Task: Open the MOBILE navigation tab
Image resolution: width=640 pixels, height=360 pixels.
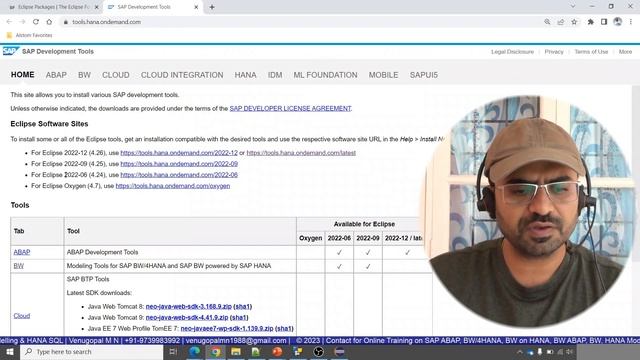Action: tap(383, 75)
